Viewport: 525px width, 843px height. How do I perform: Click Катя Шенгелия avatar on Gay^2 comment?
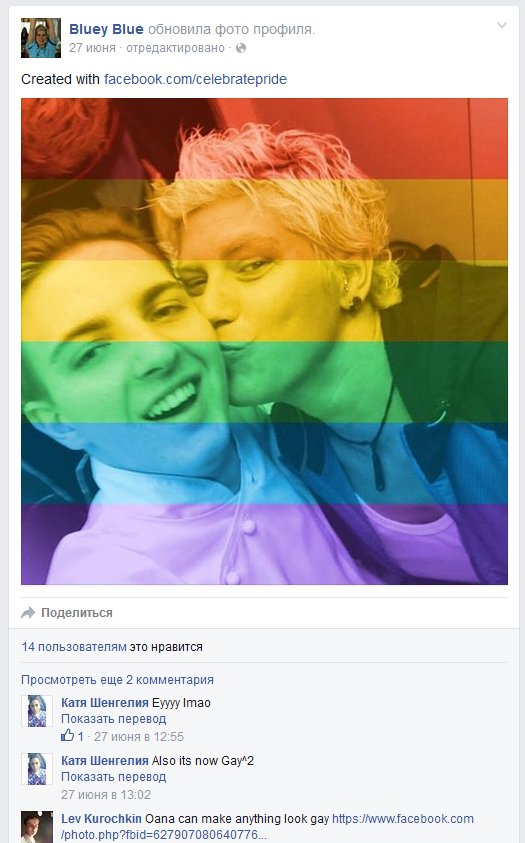[x=37, y=769]
